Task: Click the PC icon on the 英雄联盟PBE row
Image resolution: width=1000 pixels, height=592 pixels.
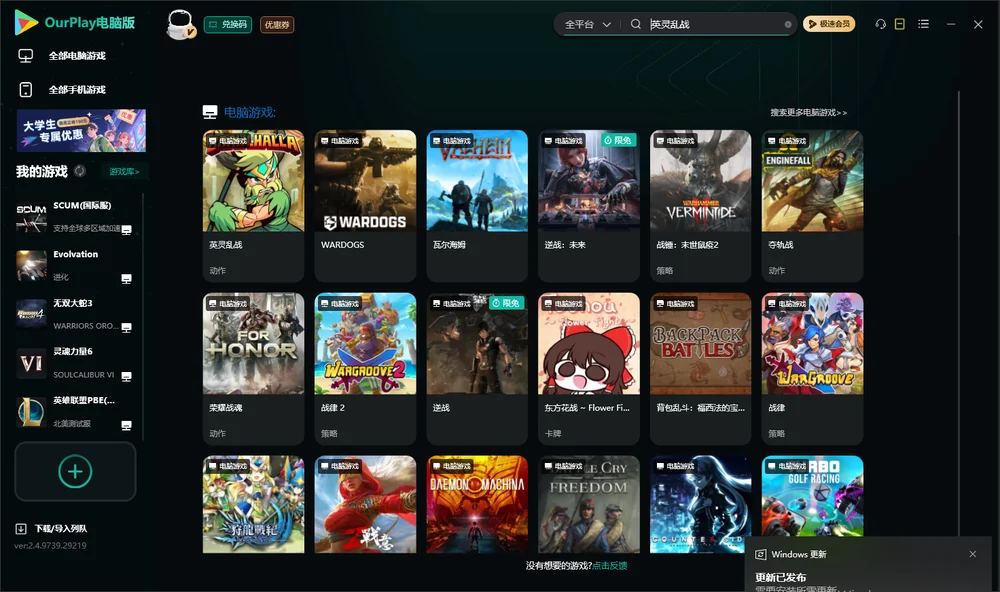Action: point(127,426)
